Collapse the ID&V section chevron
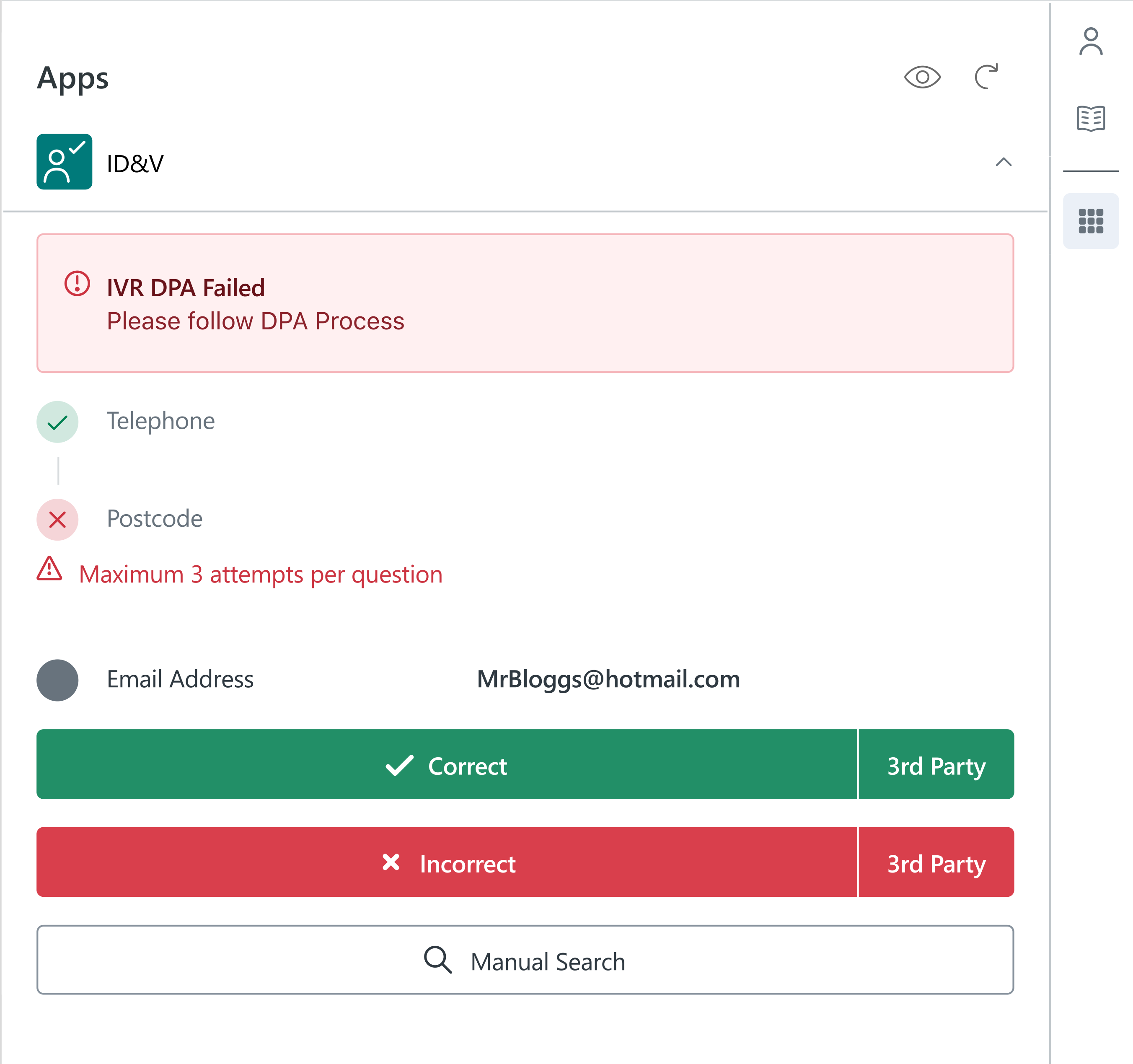Viewport: 1133px width, 1064px height. pyautogui.click(x=1003, y=163)
